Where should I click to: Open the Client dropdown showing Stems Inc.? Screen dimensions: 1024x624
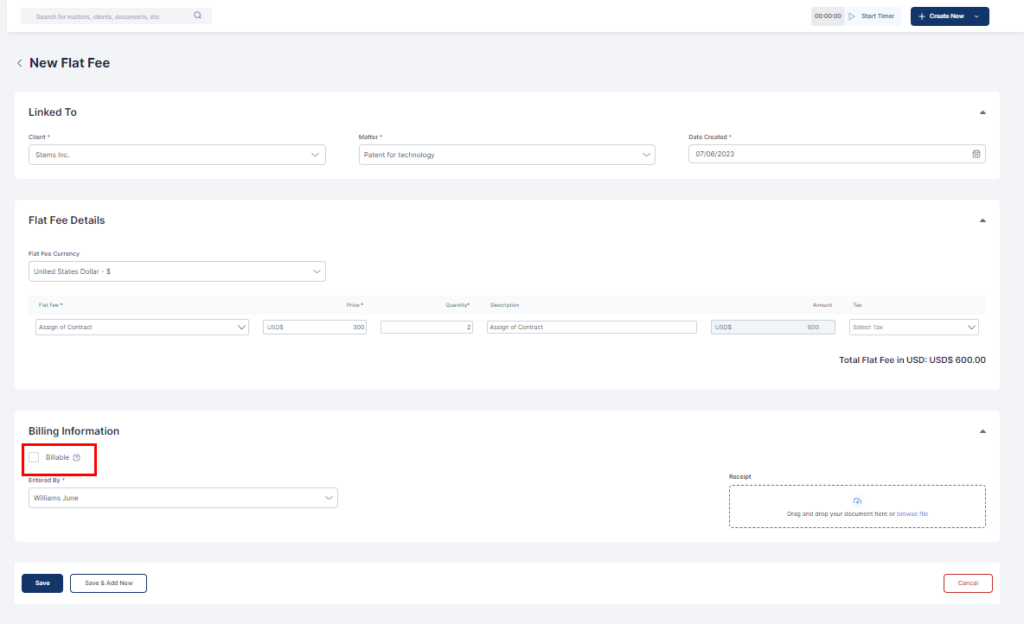click(177, 155)
